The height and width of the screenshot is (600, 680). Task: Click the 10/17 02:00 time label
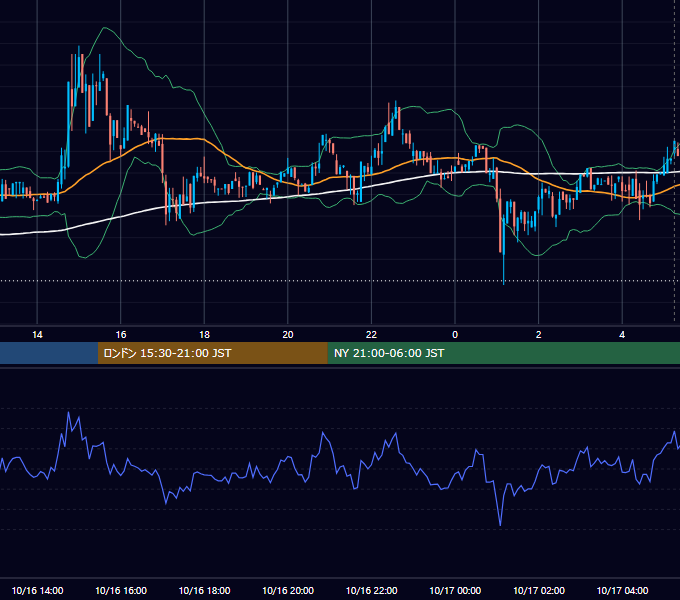539,590
